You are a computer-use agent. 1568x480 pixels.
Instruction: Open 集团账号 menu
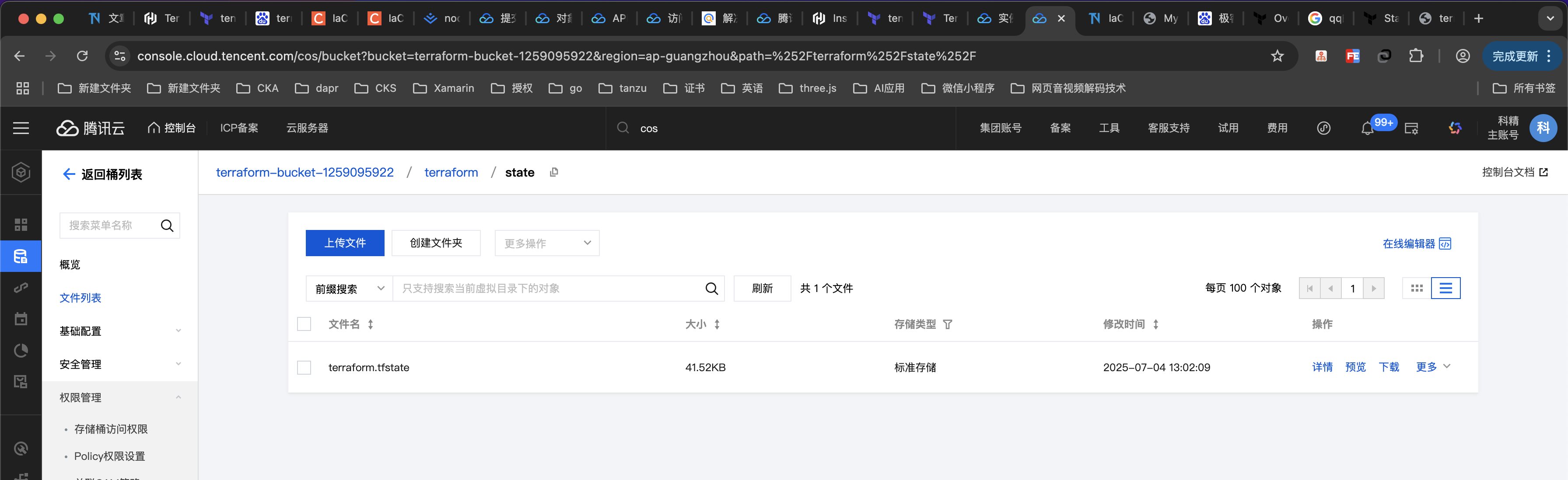(x=1000, y=129)
